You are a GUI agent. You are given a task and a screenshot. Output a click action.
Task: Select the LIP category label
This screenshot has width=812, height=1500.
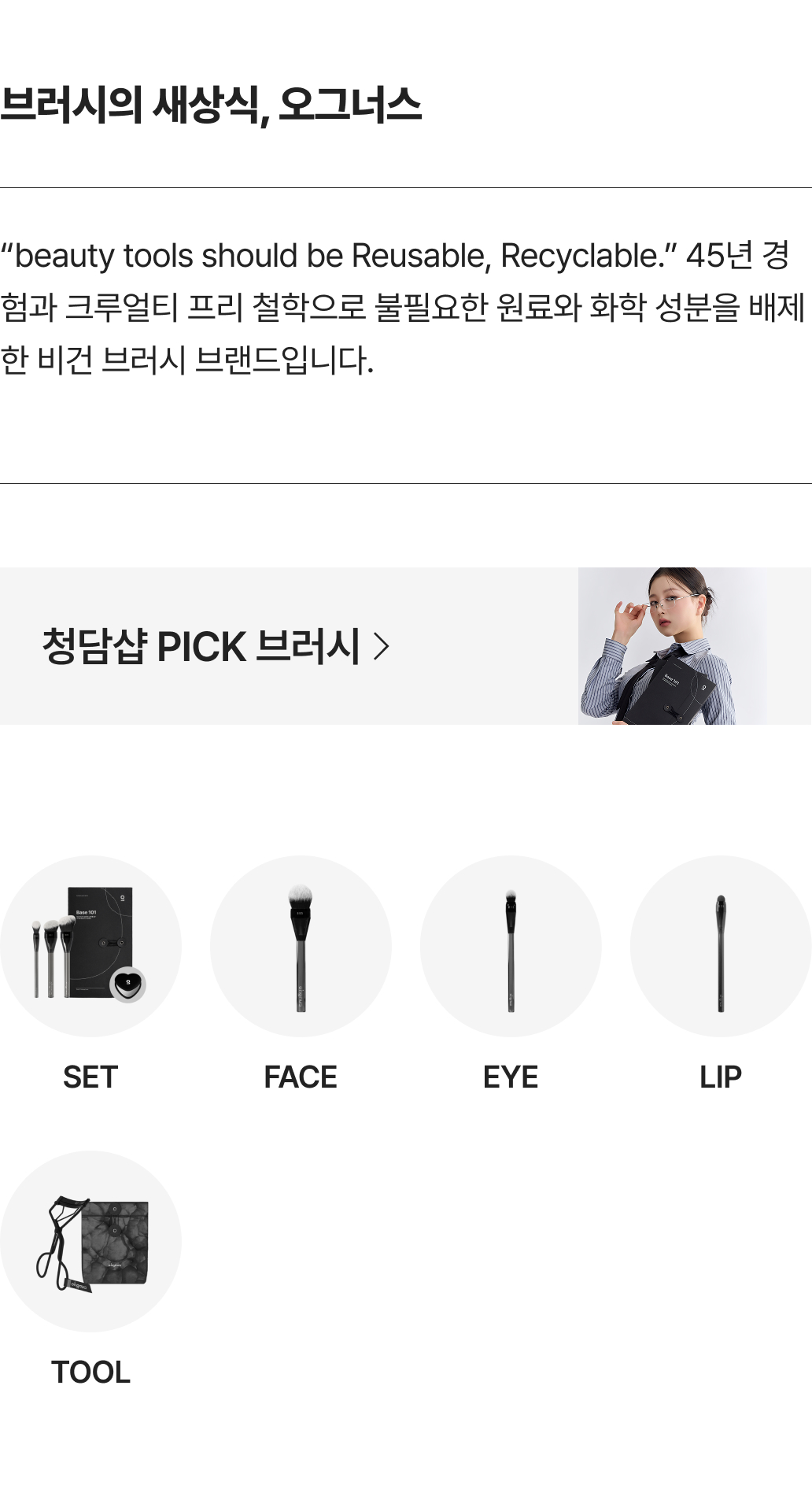pos(721,1077)
